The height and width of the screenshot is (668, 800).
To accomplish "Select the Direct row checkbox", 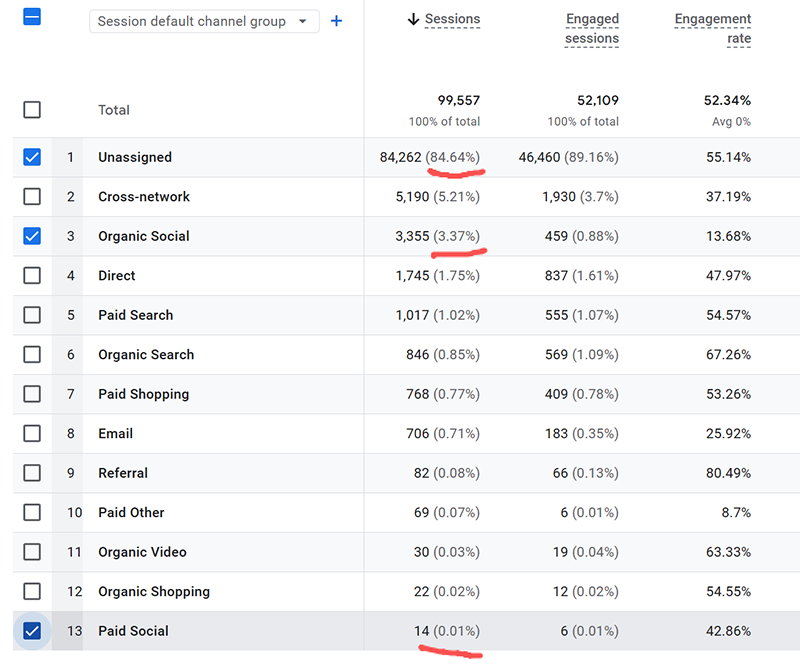I will [32, 276].
